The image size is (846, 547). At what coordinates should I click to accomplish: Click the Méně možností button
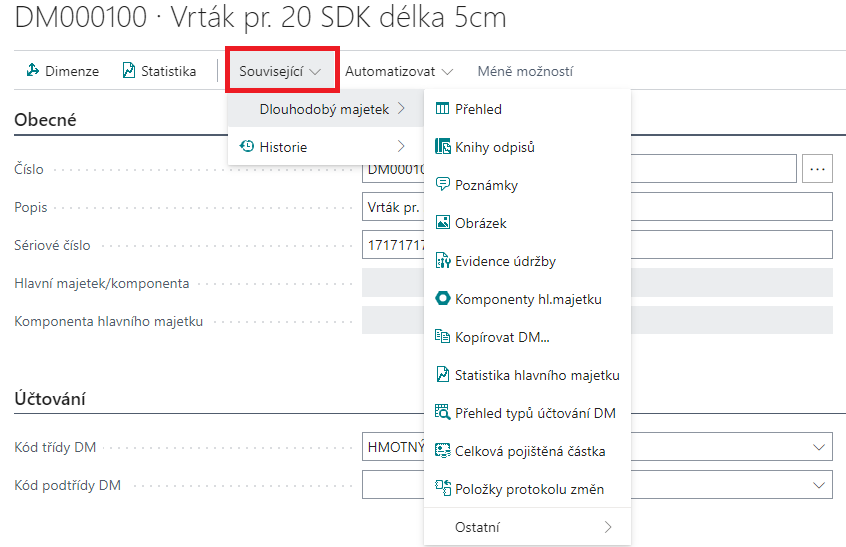[x=525, y=72]
